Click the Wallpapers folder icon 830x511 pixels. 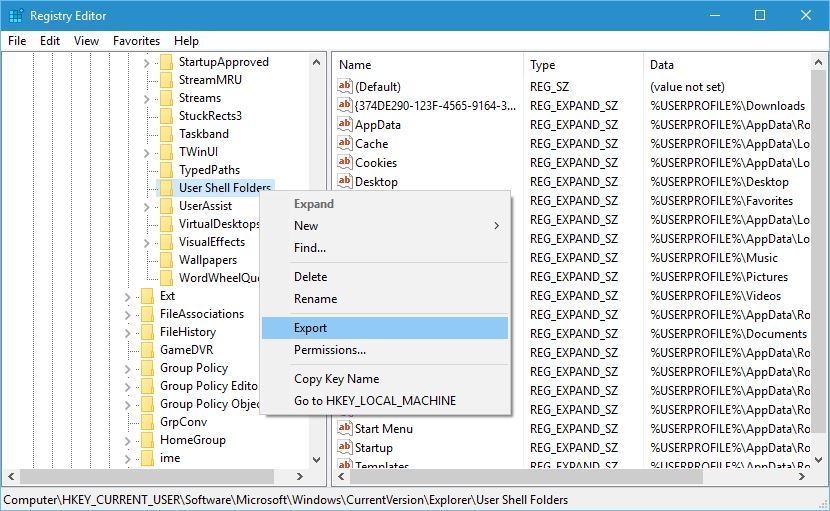click(x=166, y=260)
